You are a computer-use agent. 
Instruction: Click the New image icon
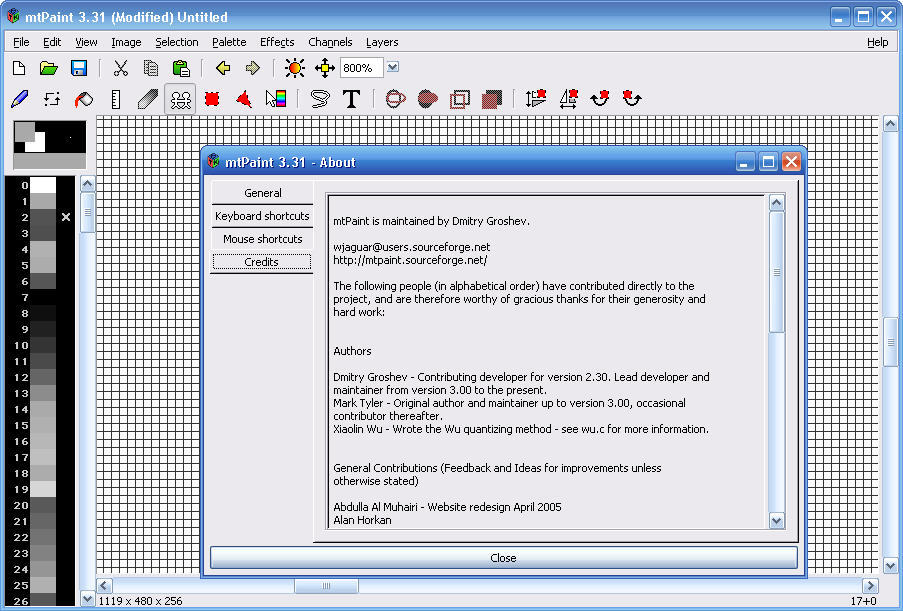pos(19,68)
